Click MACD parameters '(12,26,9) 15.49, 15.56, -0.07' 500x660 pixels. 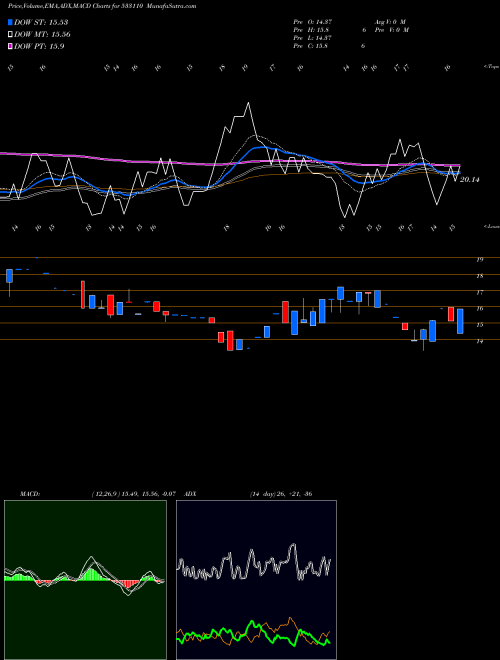pyautogui.click(x=136, y=494)
